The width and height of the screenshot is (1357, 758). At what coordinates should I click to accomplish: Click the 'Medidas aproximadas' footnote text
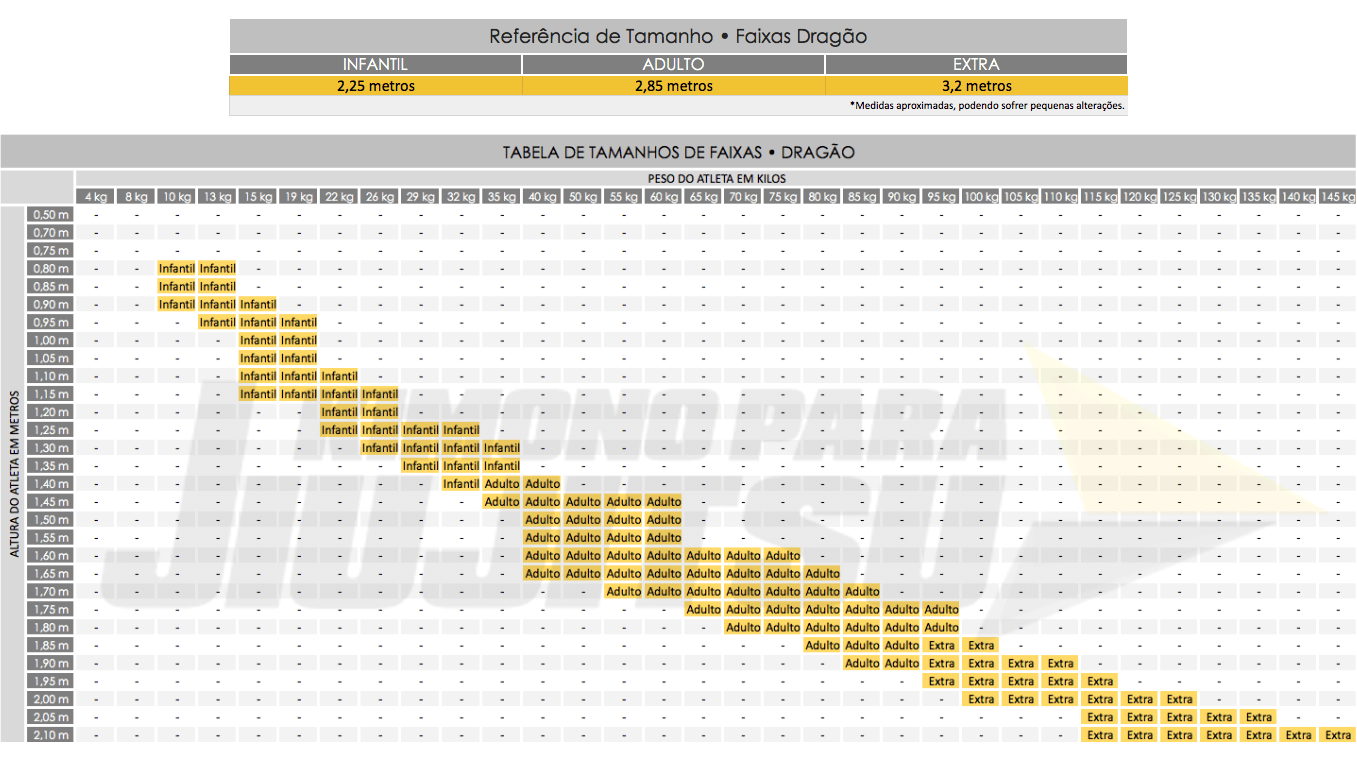pyautogui.click(x=987, y=105)
